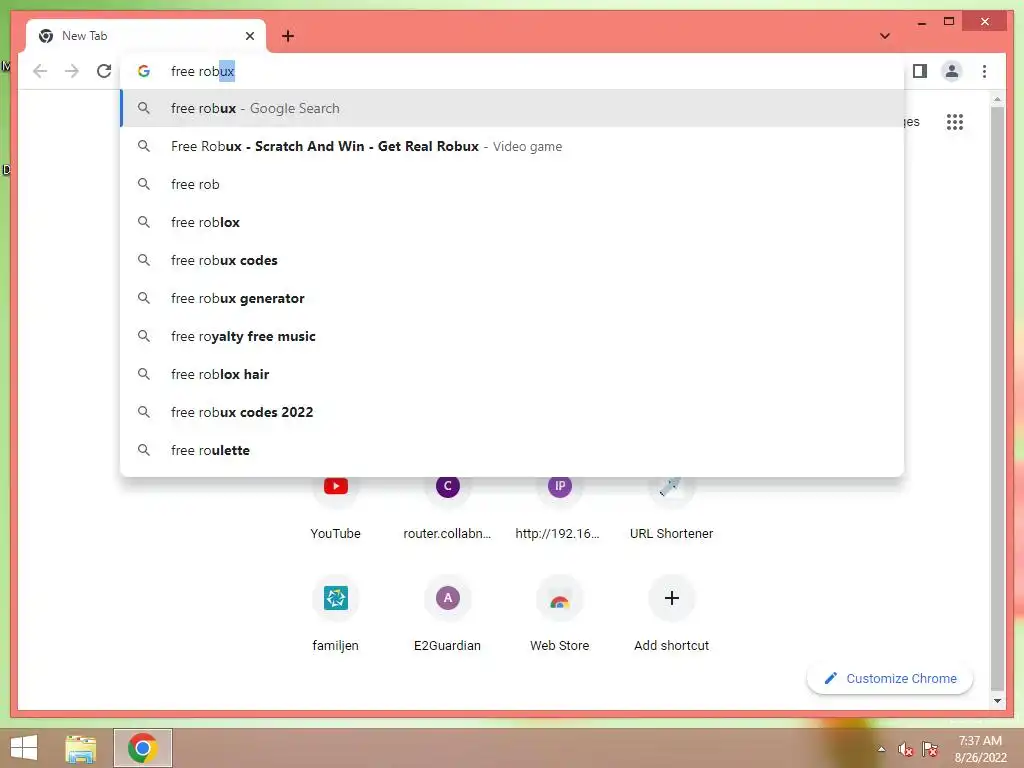The image size is (1024, 768).
Task: Click the browser forward arrow
Action: [72, 71]
